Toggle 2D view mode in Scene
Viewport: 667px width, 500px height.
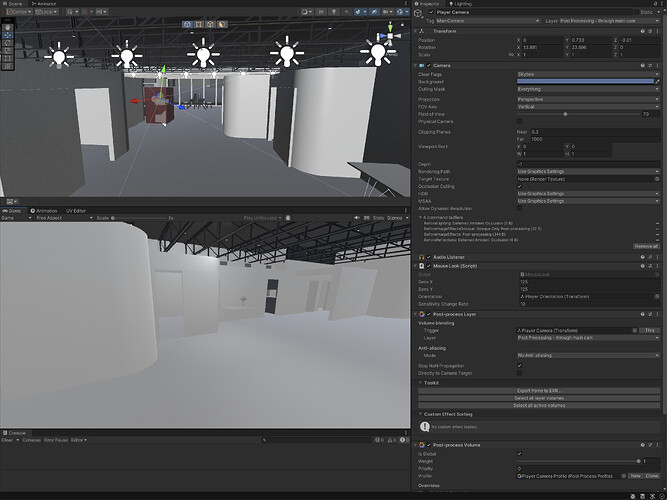[x=321, y=12]
